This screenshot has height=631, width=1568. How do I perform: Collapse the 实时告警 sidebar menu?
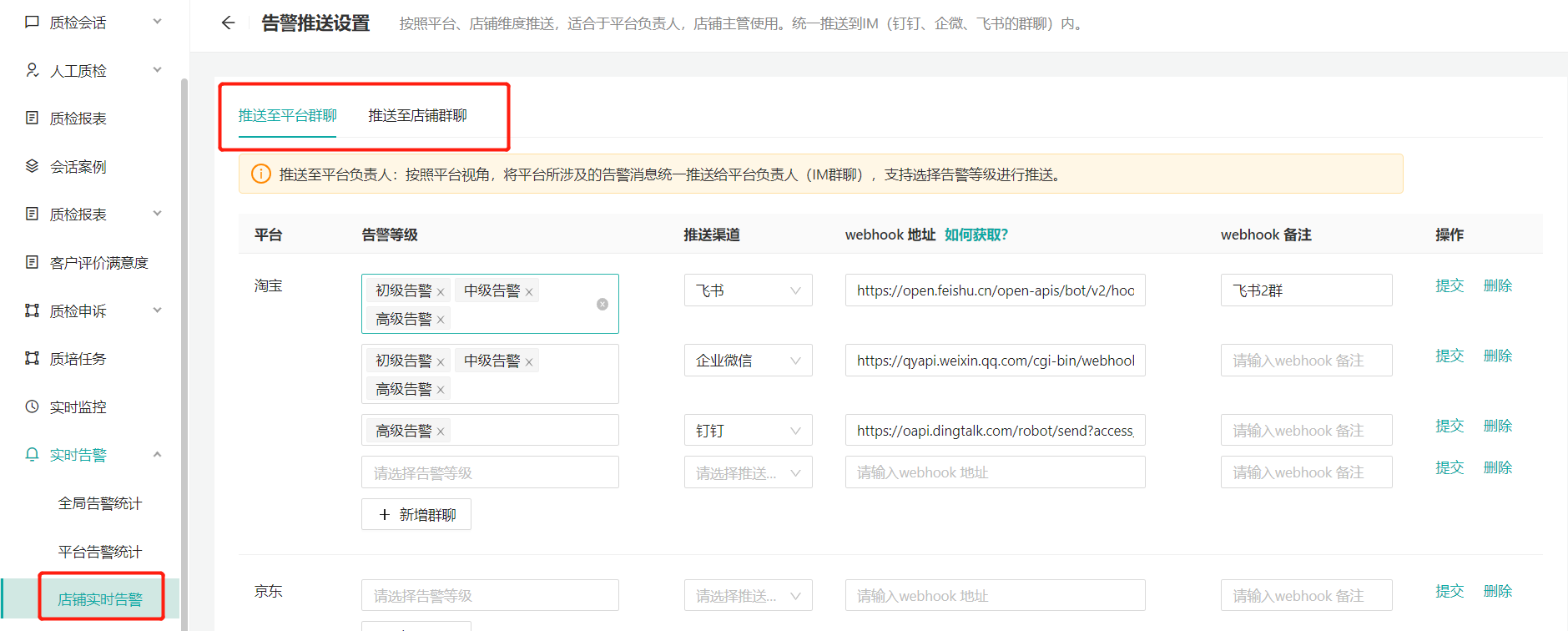[157, 454]
